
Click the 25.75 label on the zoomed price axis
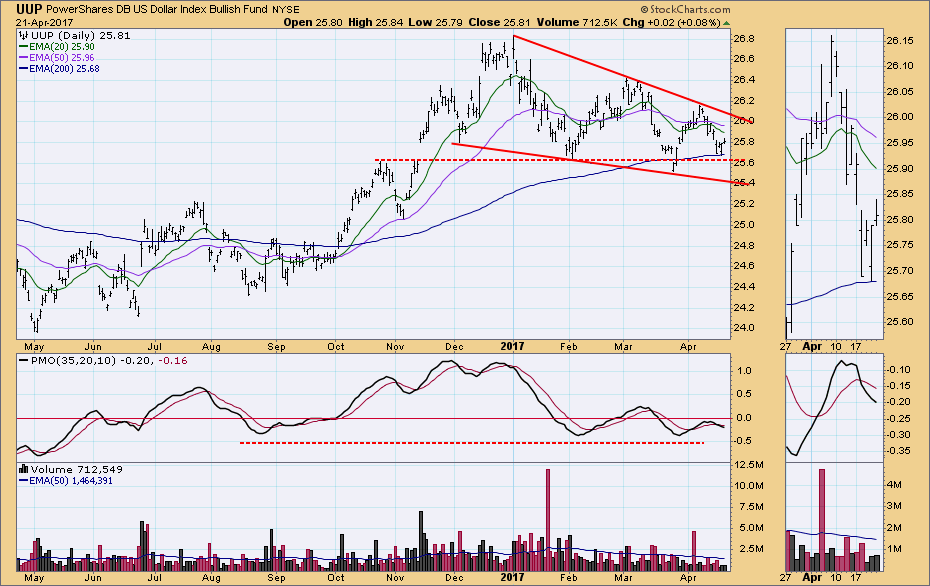pyautogui.click(x=900, y=245)
